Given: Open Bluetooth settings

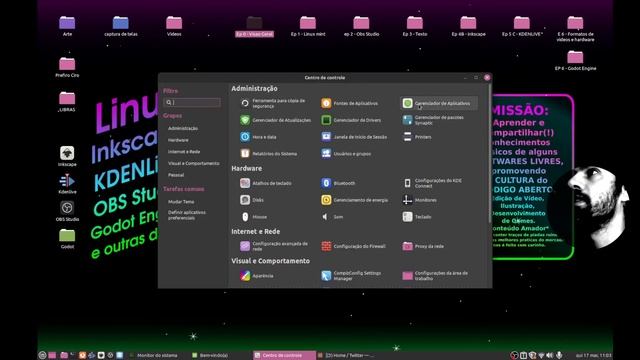Looking at the screenshot, I should [338, 183].
